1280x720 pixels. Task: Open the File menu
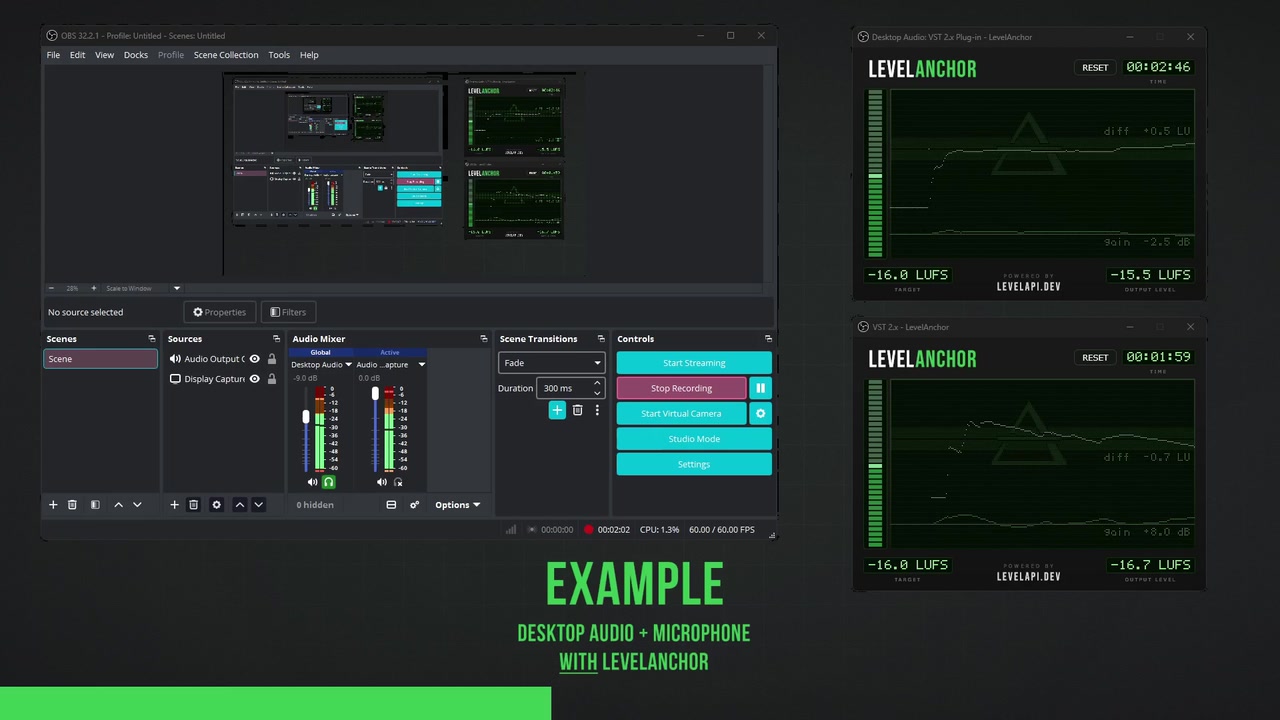(53, 55)
